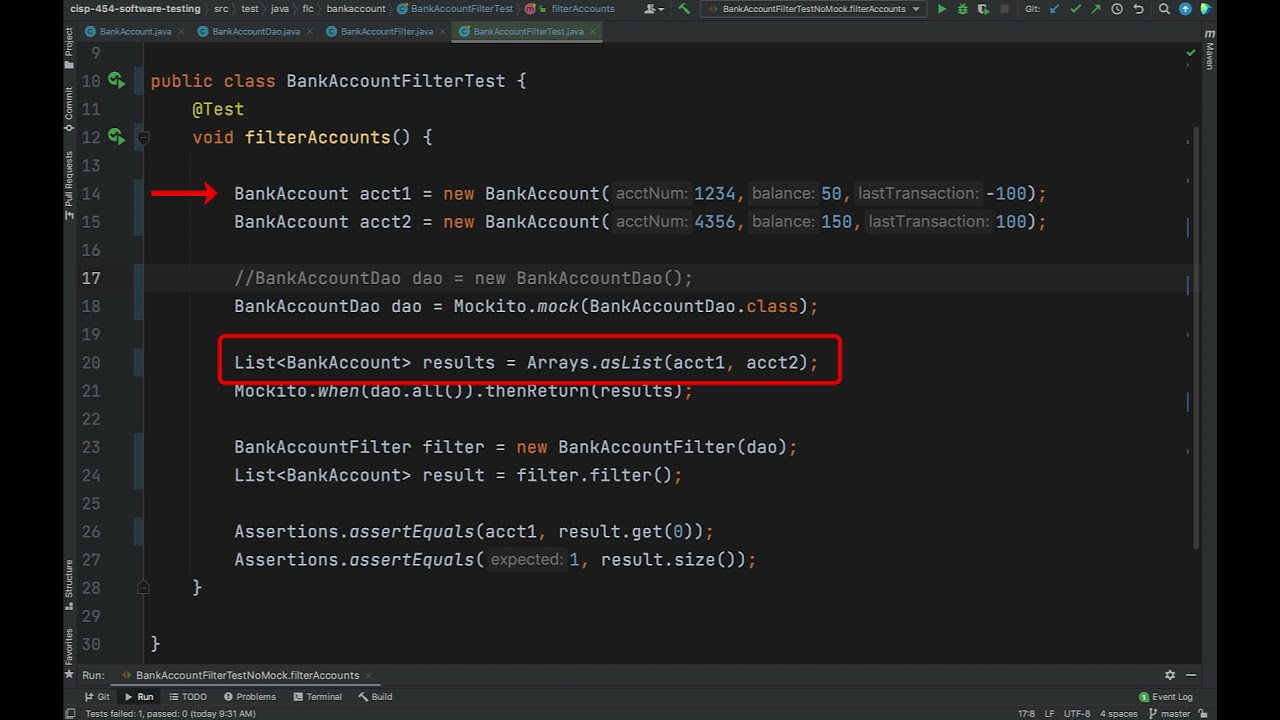
Task: Run the BankAccountFilterTestNoMock configuration
Action: 941,9
